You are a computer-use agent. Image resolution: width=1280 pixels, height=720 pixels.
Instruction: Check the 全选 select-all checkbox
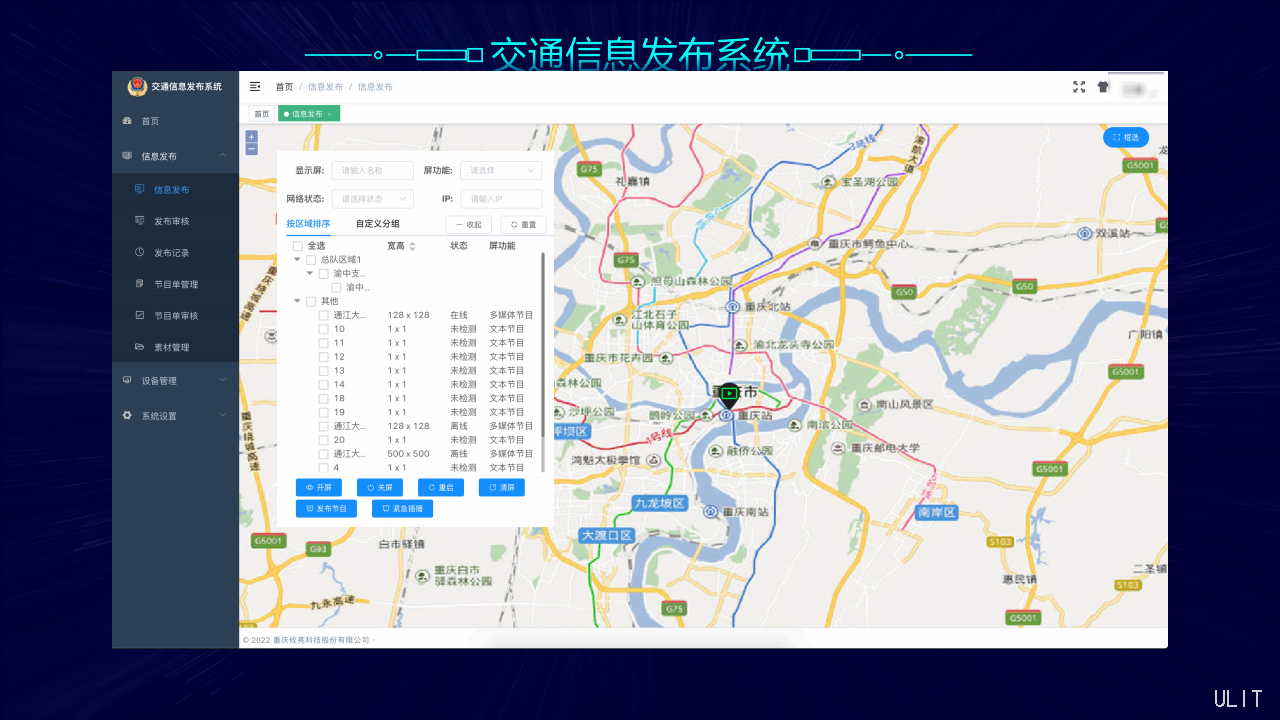pyautogui.click(x=298, y=246)
